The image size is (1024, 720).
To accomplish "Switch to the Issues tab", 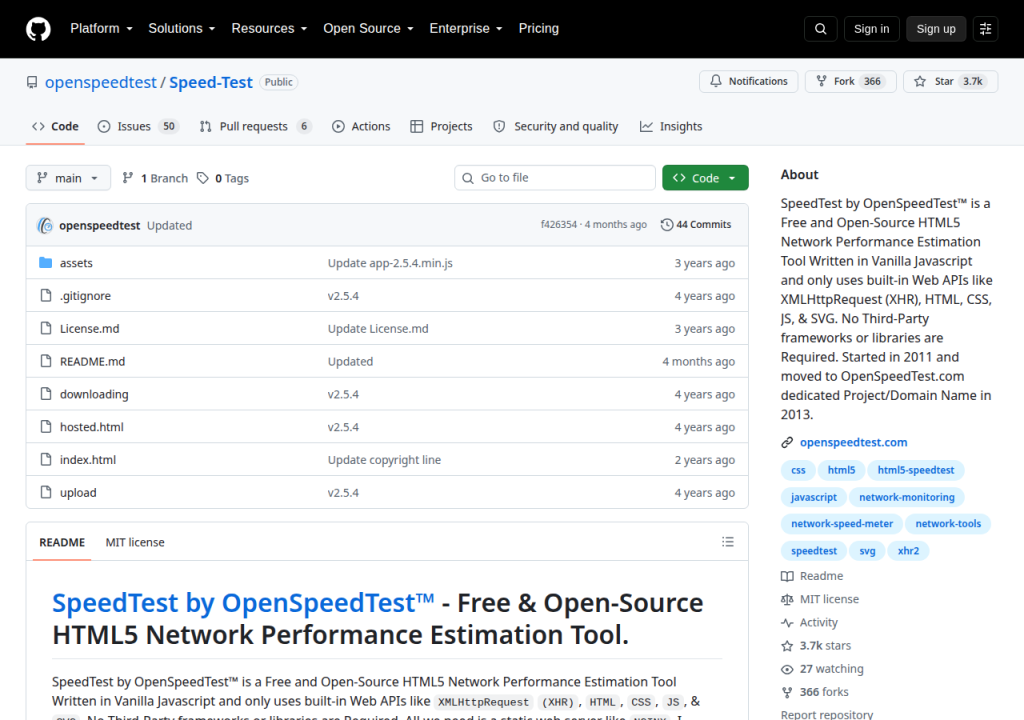I will [138, 126].
